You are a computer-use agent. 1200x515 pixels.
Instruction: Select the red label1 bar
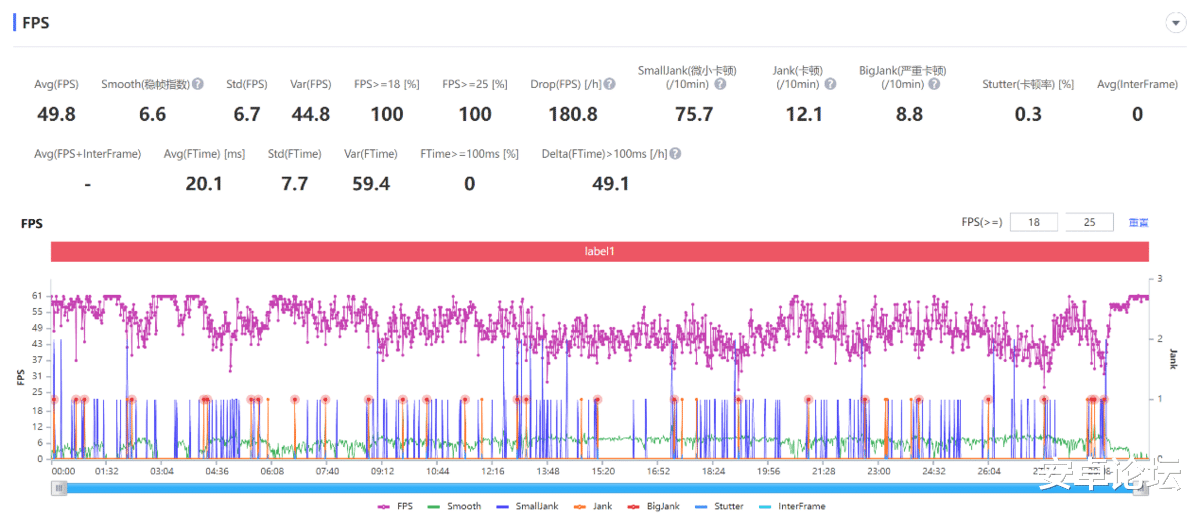(600, 251)
